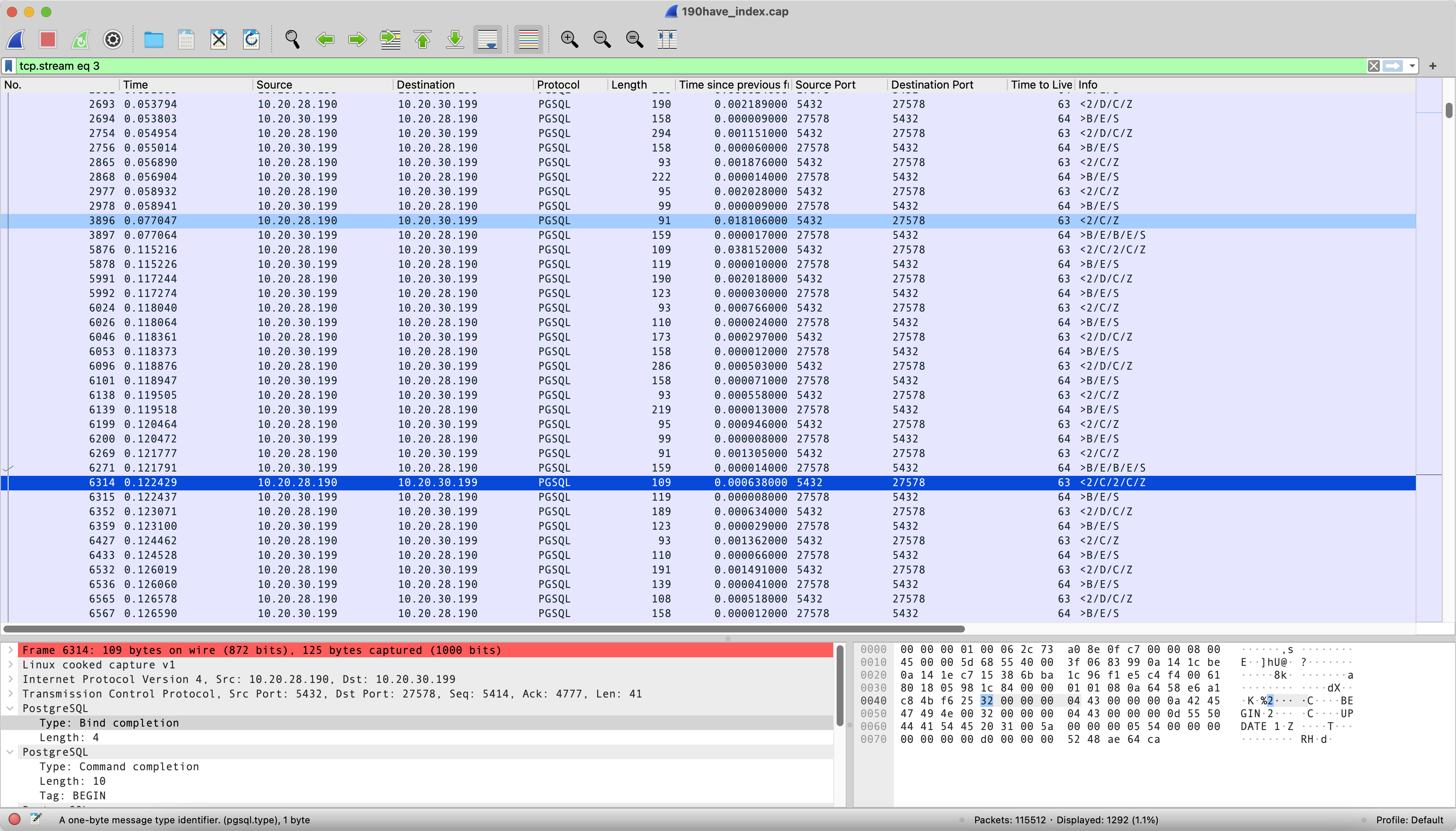Expand the Linux cooked capture v1 row

[10, 665]
